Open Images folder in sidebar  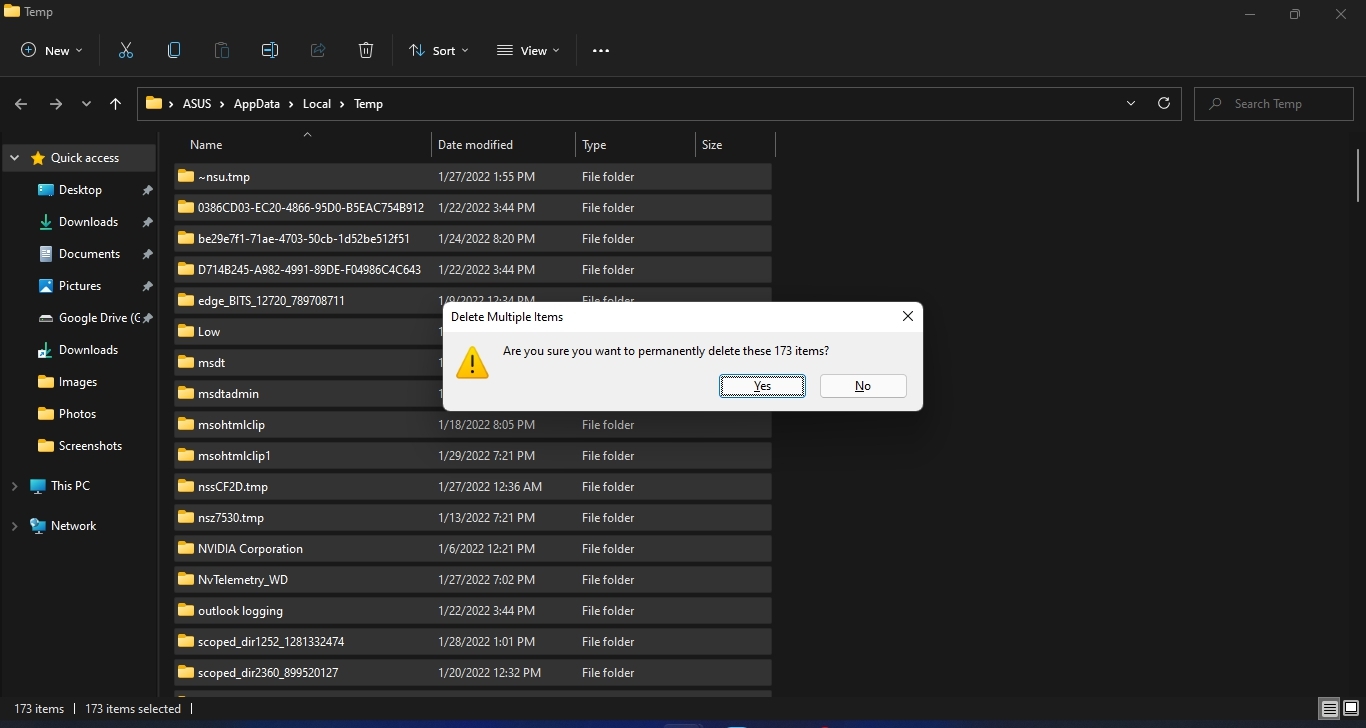click(78, 382)
